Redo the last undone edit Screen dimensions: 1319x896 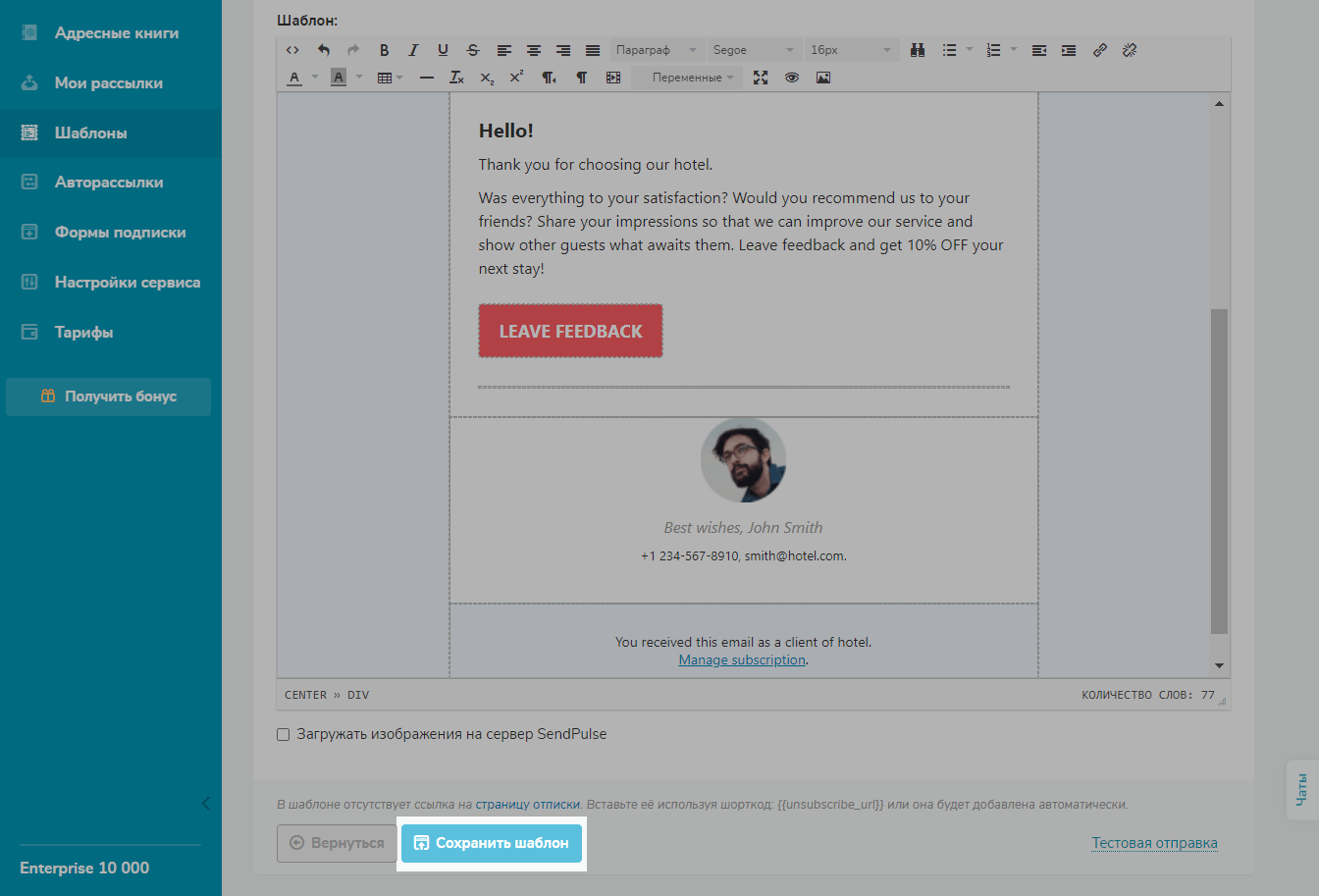point(353,50)
